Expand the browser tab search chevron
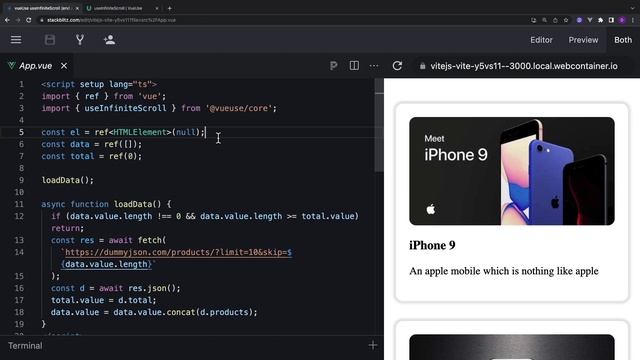640x360 pixels. 632,8
